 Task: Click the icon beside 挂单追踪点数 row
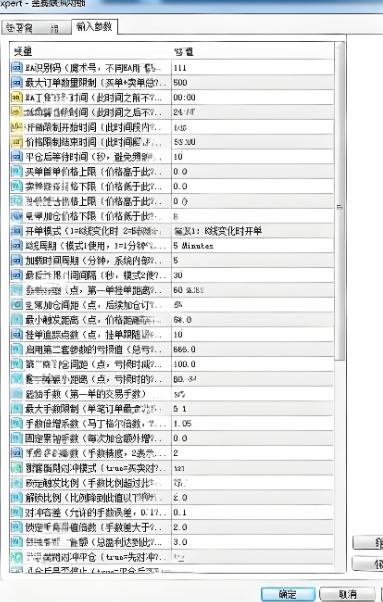(x=17, y=334)
